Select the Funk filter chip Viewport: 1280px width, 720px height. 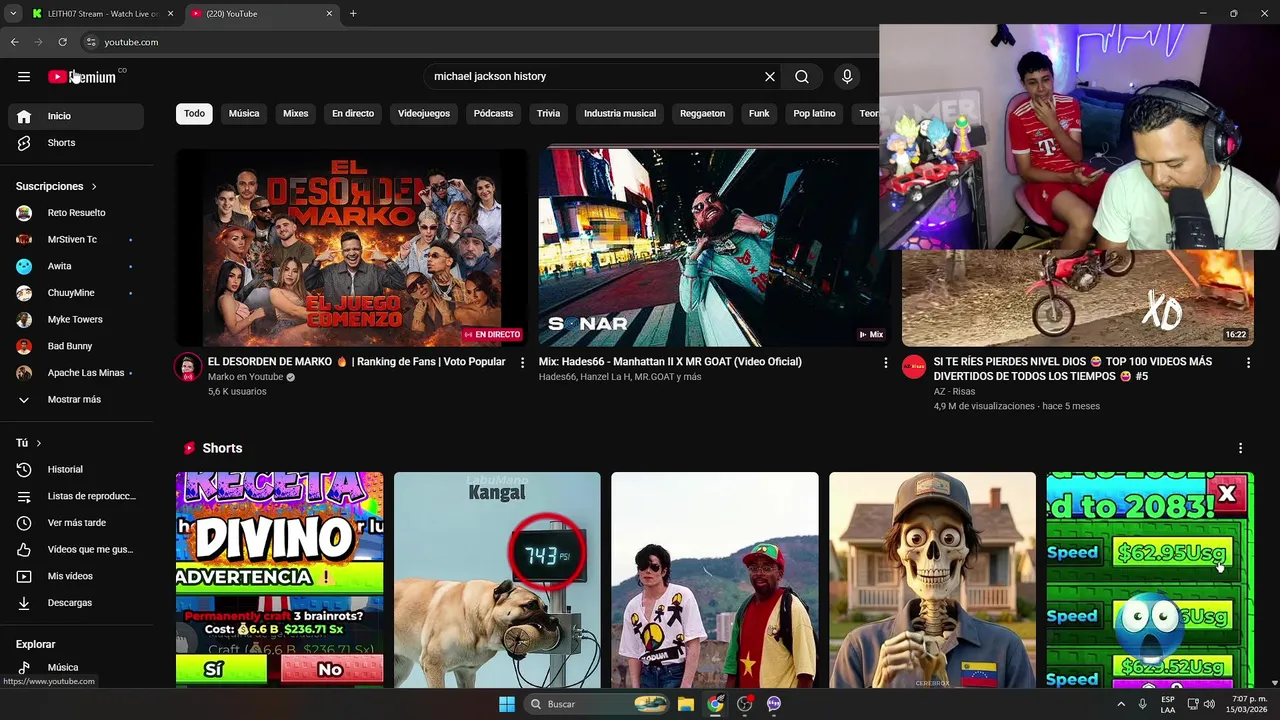[x=759, y=114]
